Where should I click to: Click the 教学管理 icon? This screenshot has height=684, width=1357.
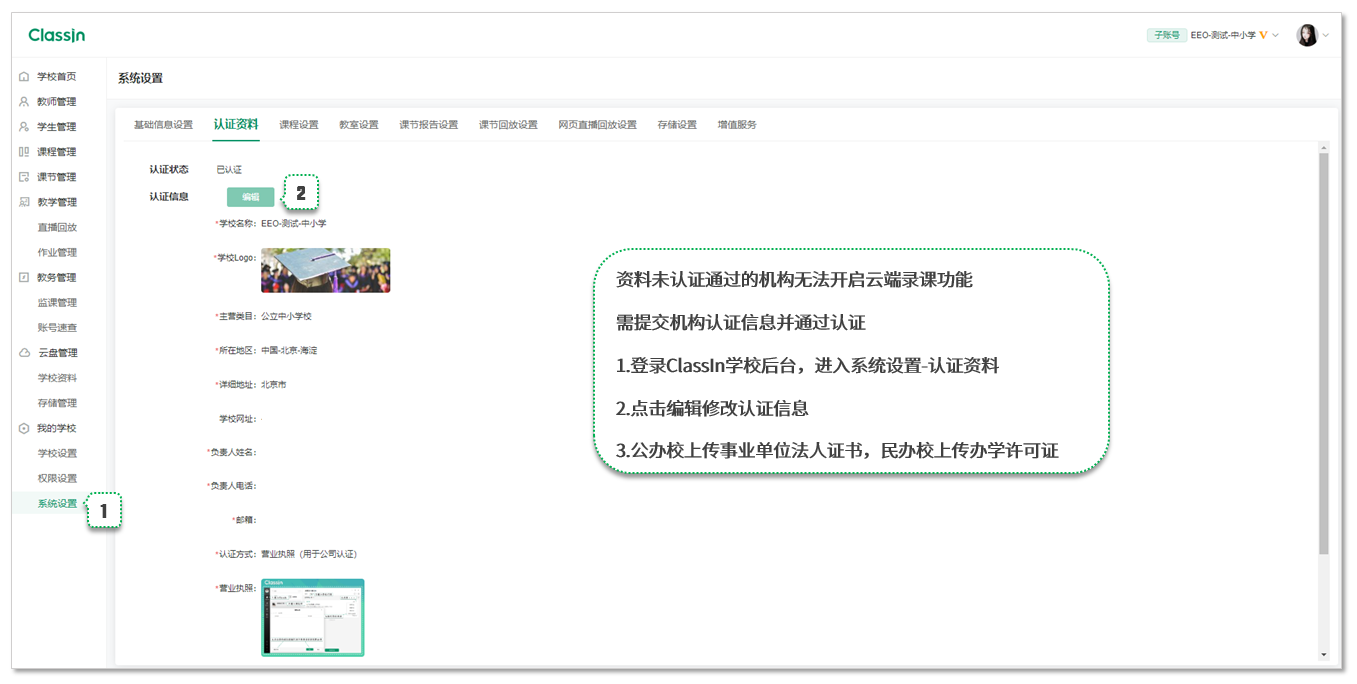click(24, 202)
